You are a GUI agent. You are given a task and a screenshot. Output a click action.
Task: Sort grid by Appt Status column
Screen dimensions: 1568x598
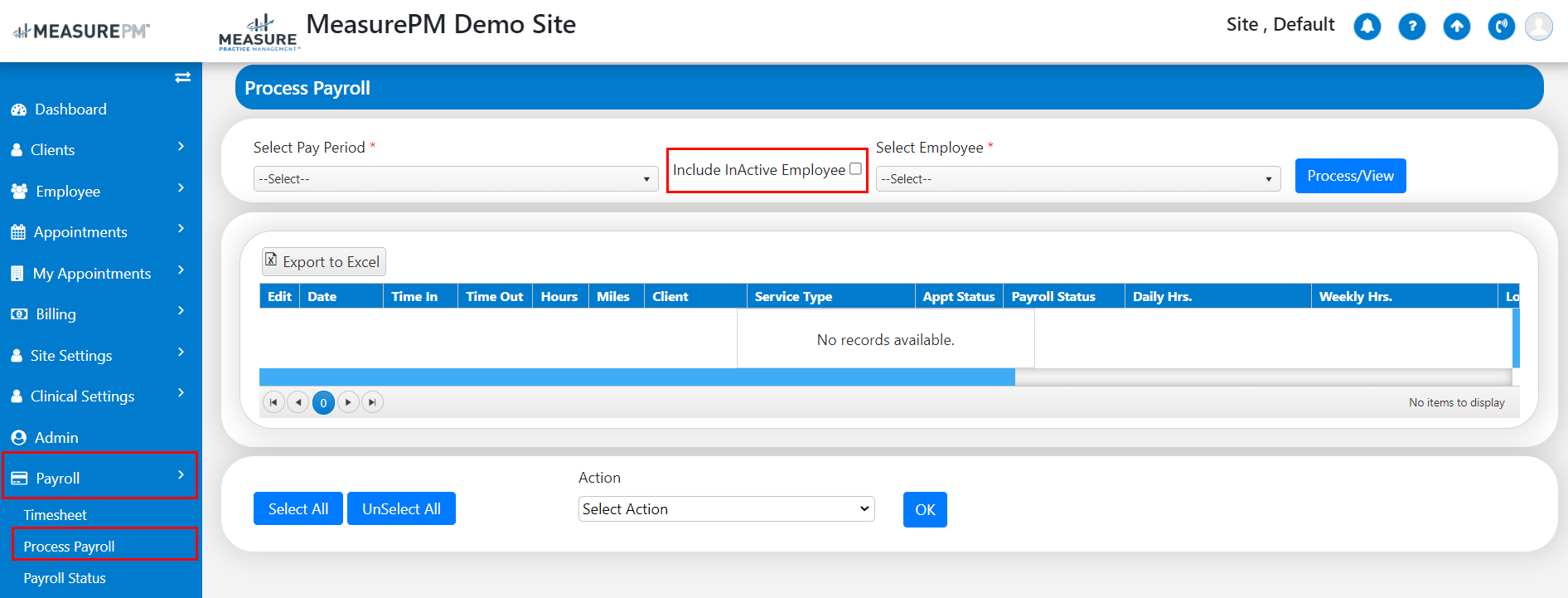tap(959, 297)
